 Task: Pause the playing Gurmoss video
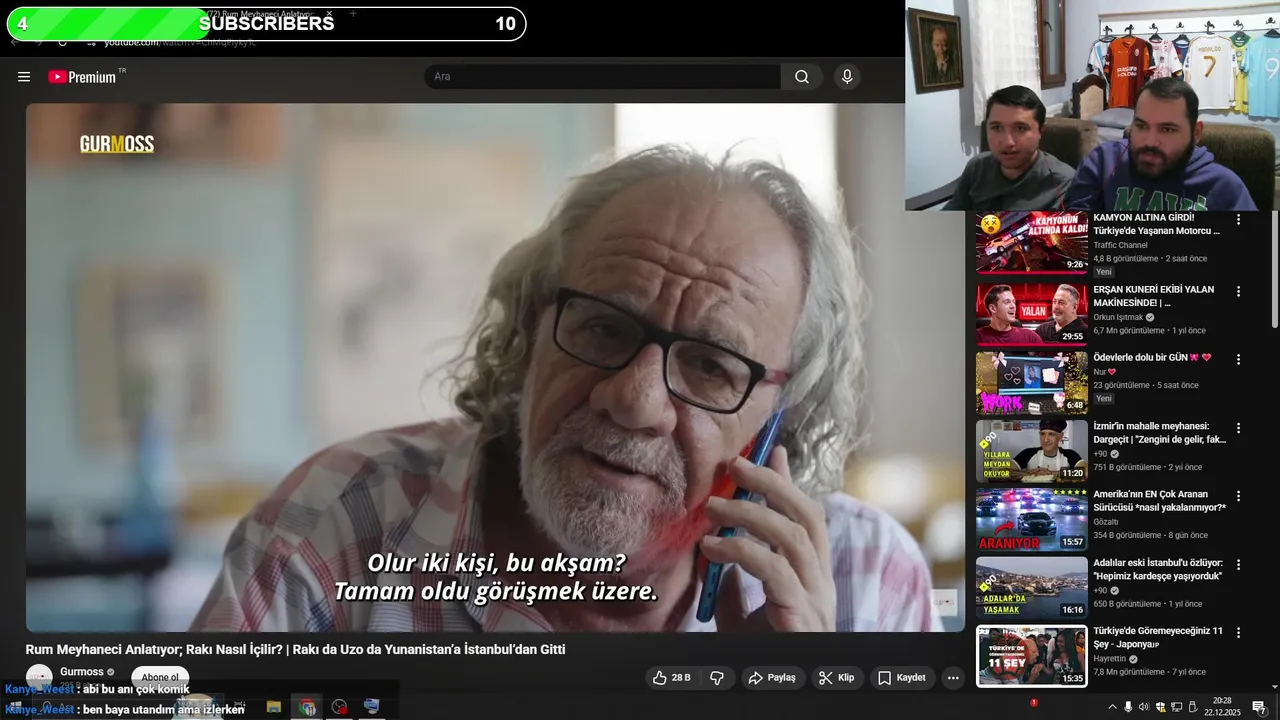click(495, 367)
